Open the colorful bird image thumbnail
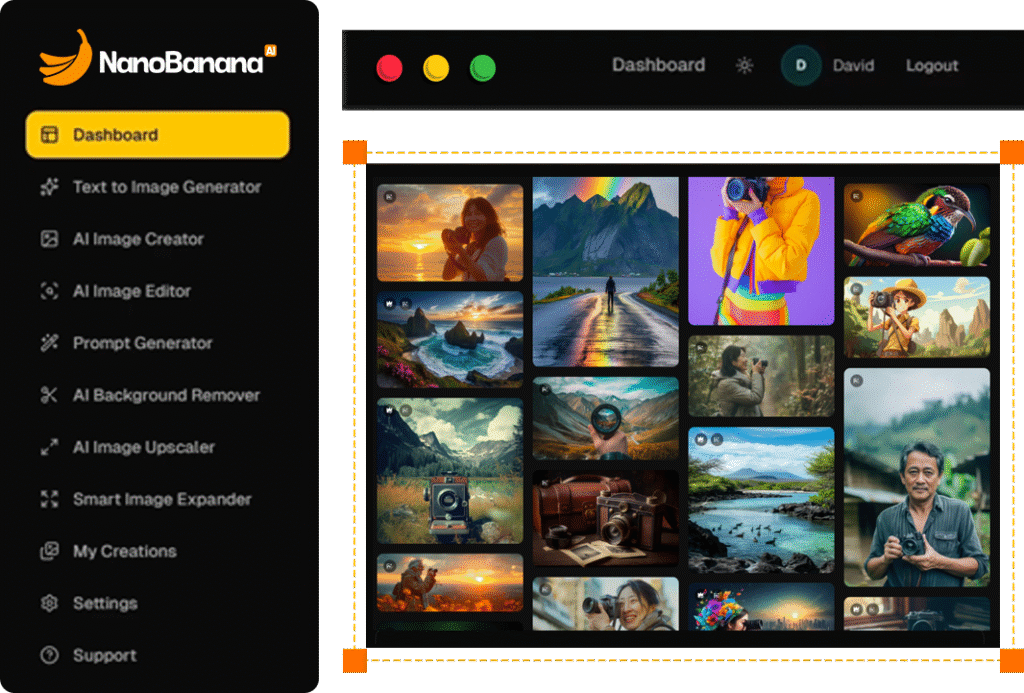This screenshot has width=1024, height=693. 916,225
